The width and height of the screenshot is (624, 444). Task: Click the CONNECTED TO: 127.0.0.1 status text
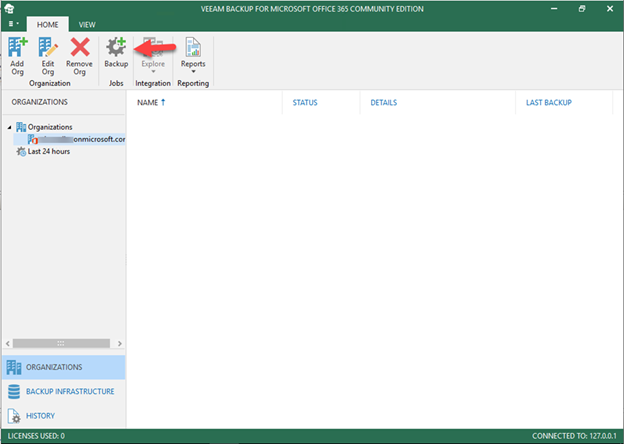click(574, 436)
